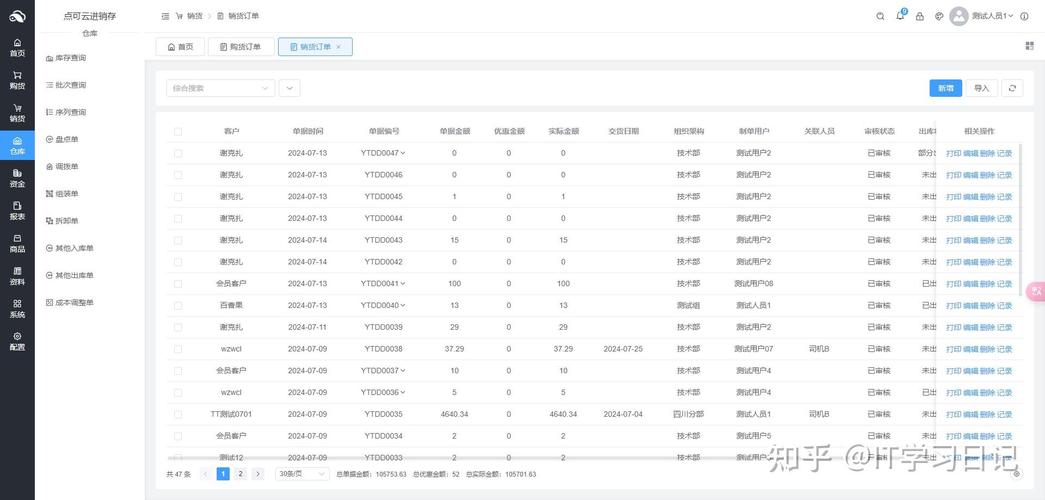Click the info icon at top right
This screenshot has height=500, width=1045.
[x=1024, y=16]
